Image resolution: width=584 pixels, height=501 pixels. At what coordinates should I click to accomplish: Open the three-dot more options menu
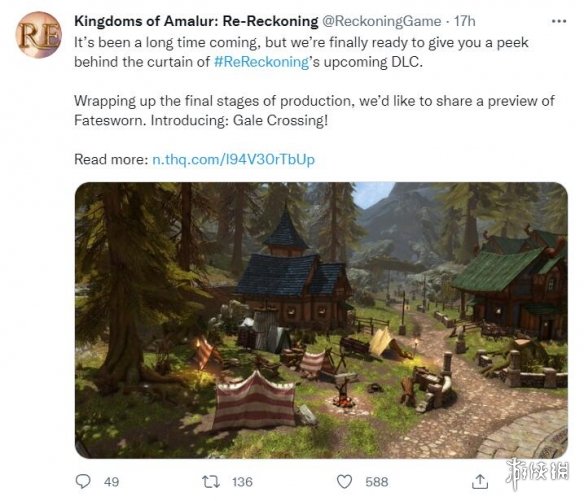[x=559, y=21]
